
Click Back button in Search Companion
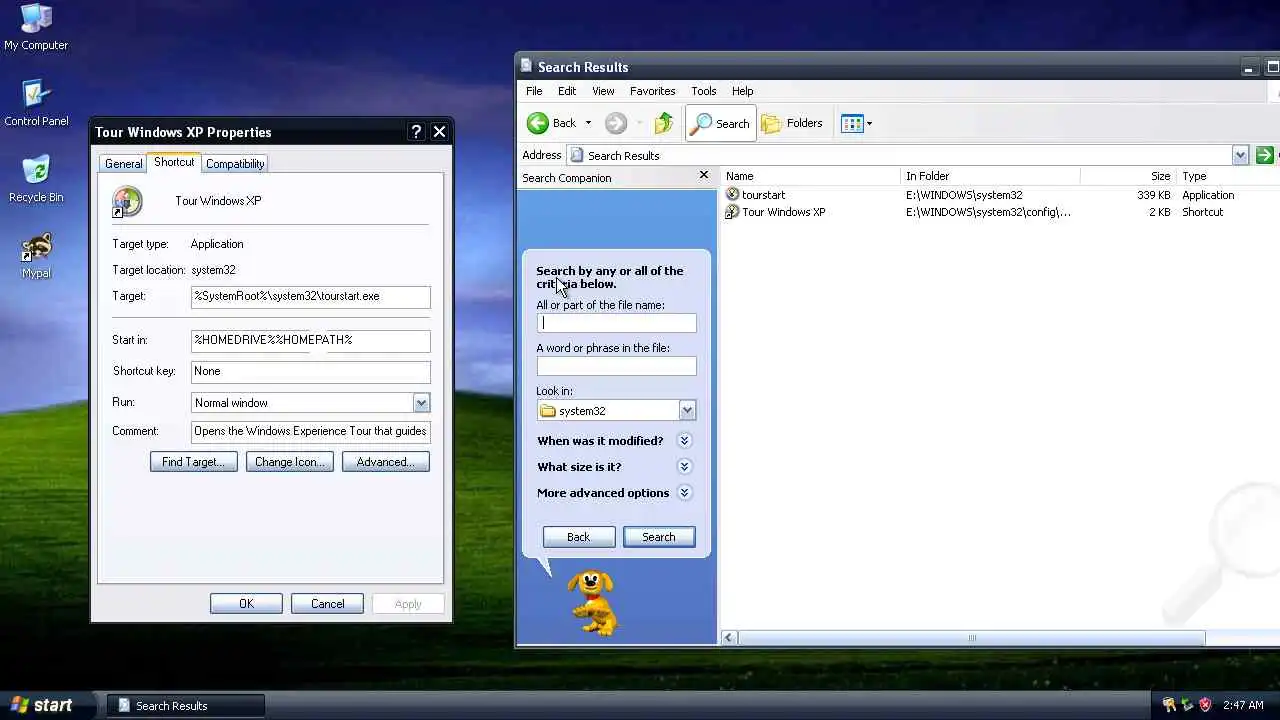(x=579, y=537)
